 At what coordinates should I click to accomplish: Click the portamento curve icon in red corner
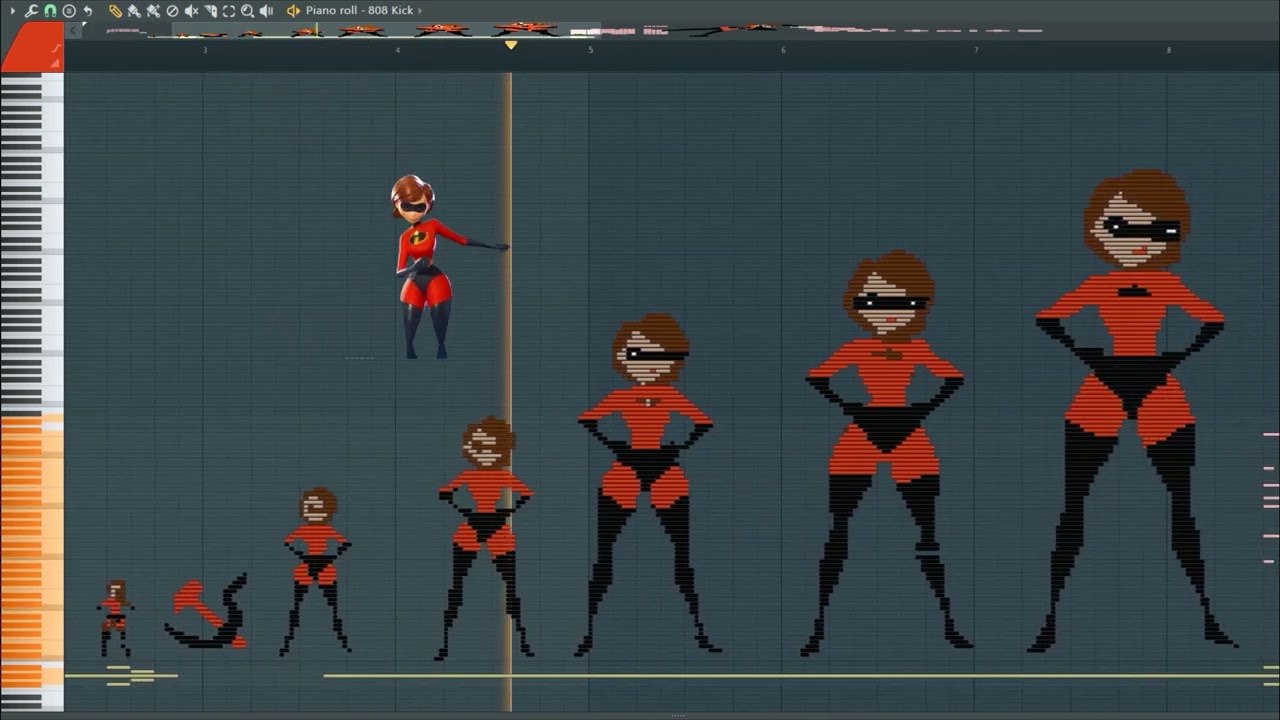(55, 48)
